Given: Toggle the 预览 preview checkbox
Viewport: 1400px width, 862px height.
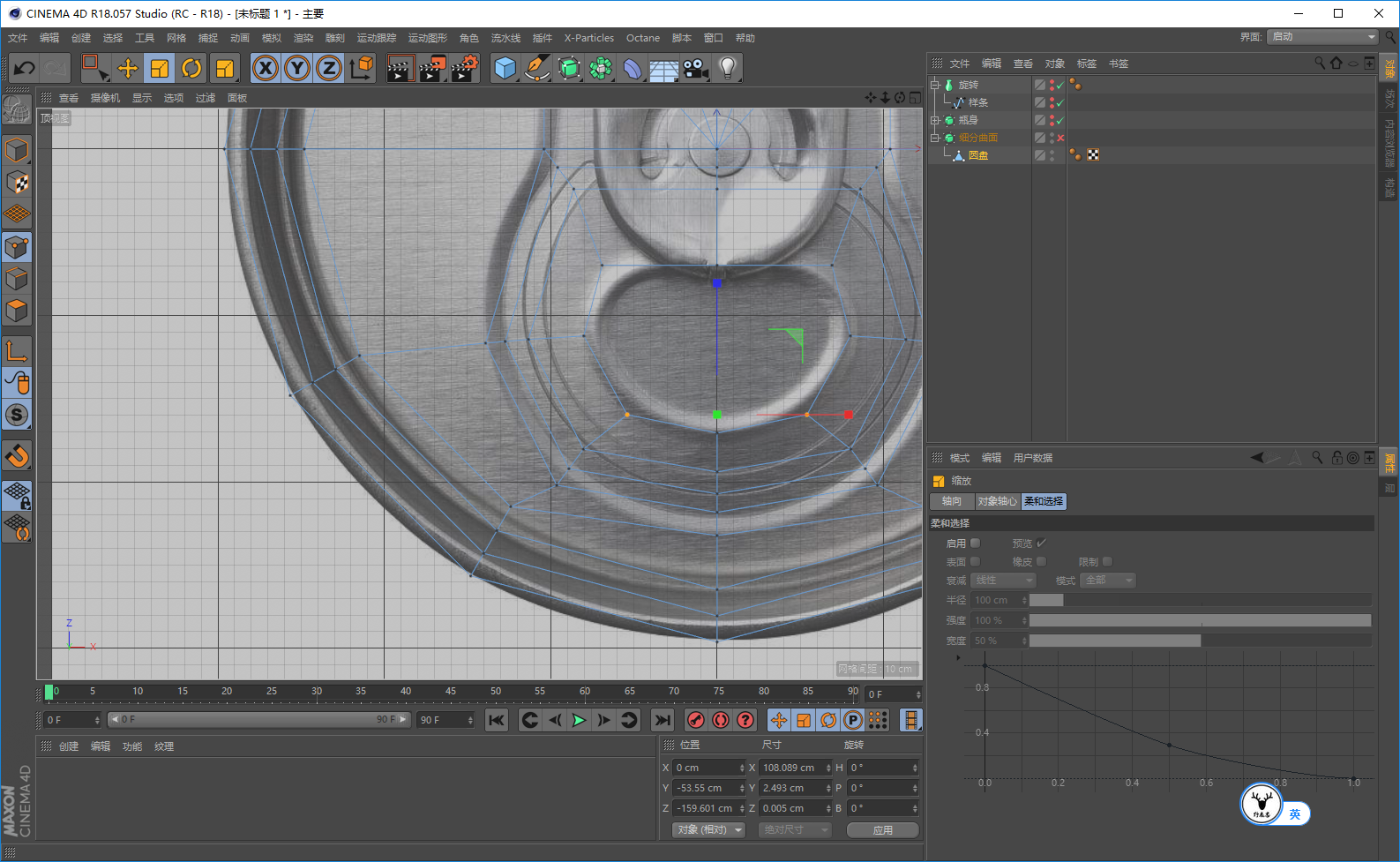Looking at the screenshot, I should click(x=1041, y=543).
